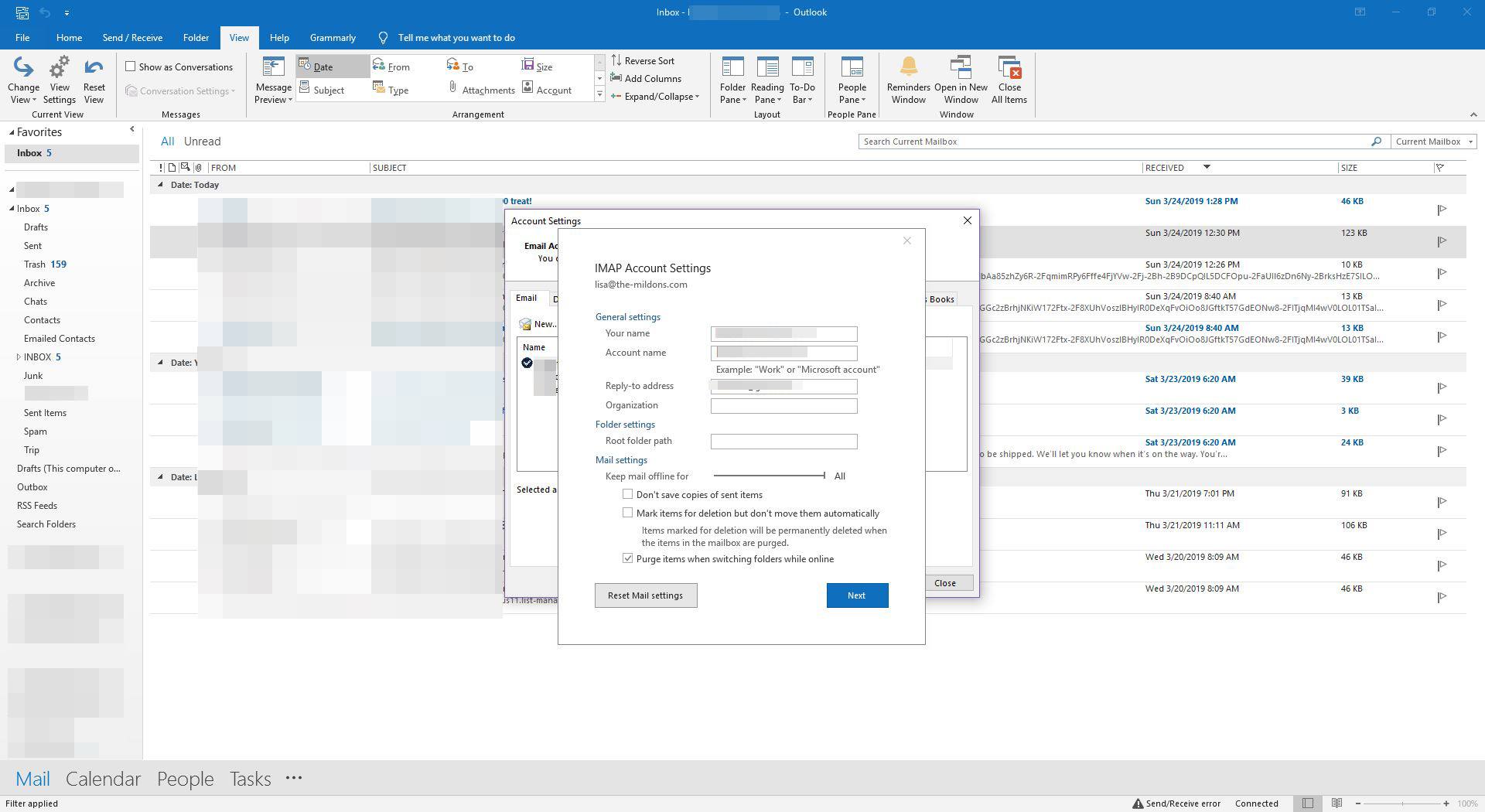
Task: Click Send/Receive error status icon
Action: [1138, 803]
